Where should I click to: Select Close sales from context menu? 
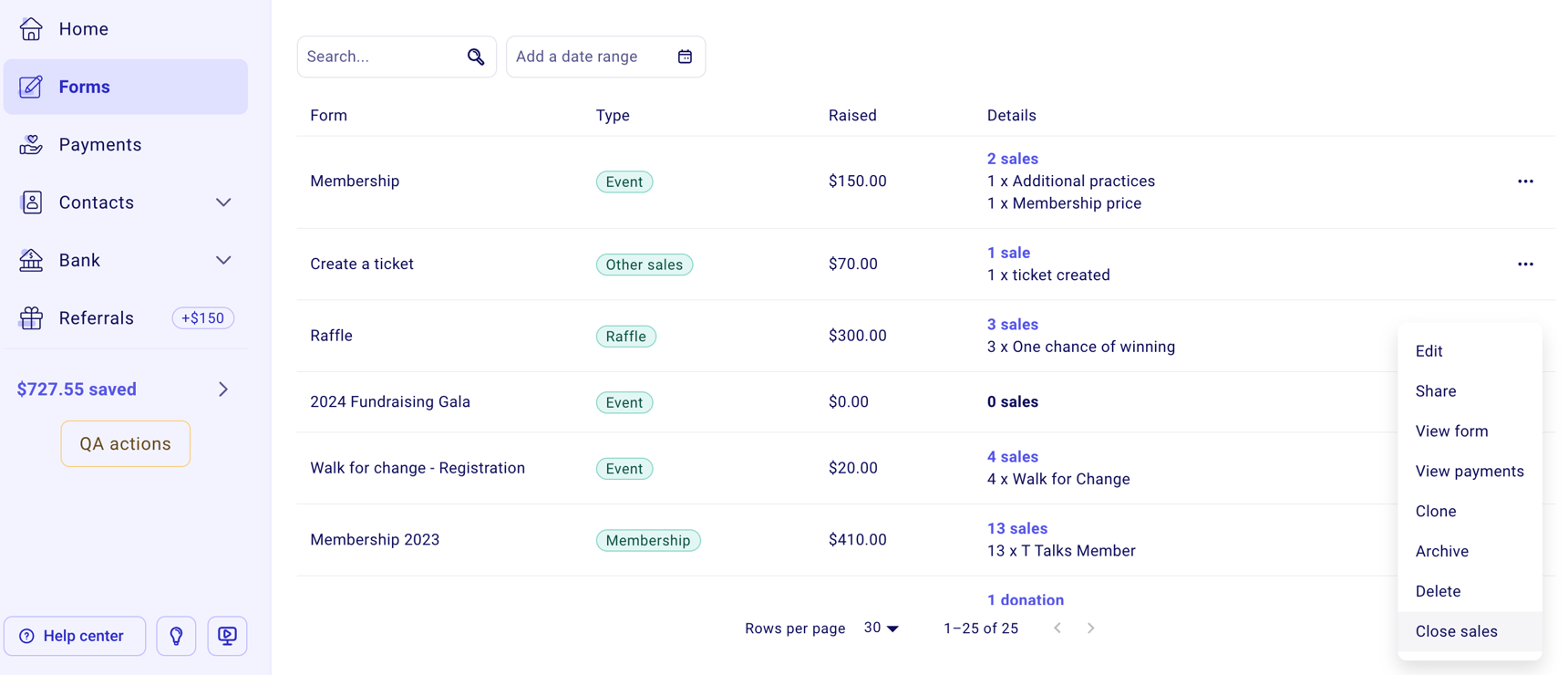point(1456,631)
